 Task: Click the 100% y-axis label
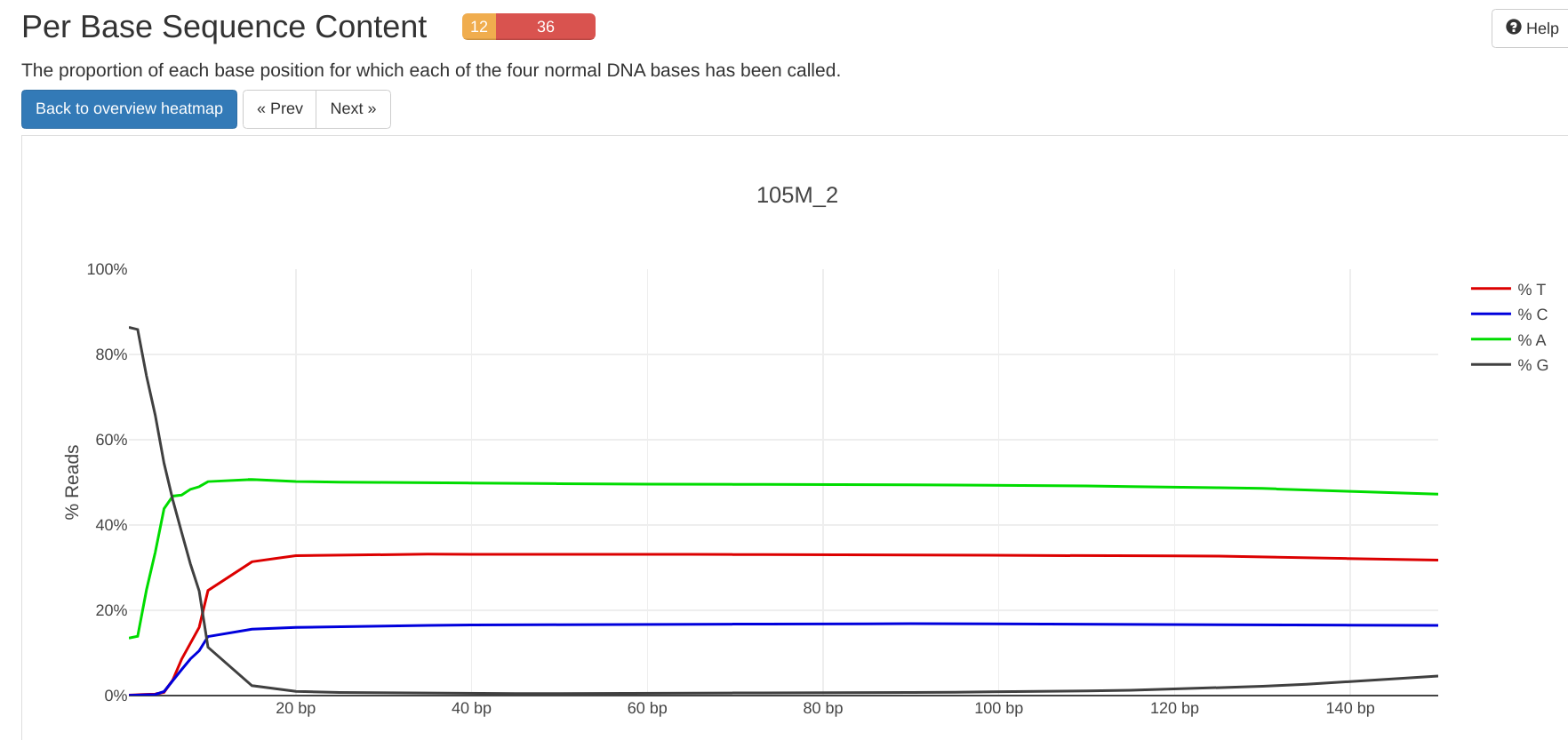pos(107,269)
